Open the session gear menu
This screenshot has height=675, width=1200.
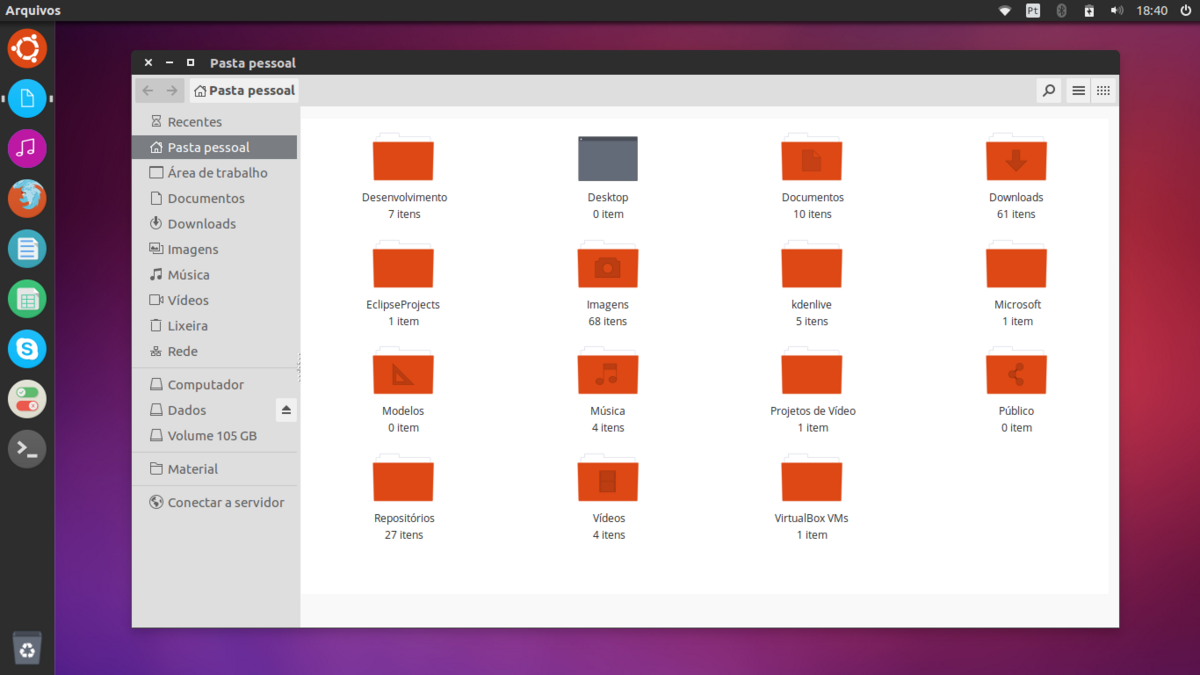(1185, 10)
